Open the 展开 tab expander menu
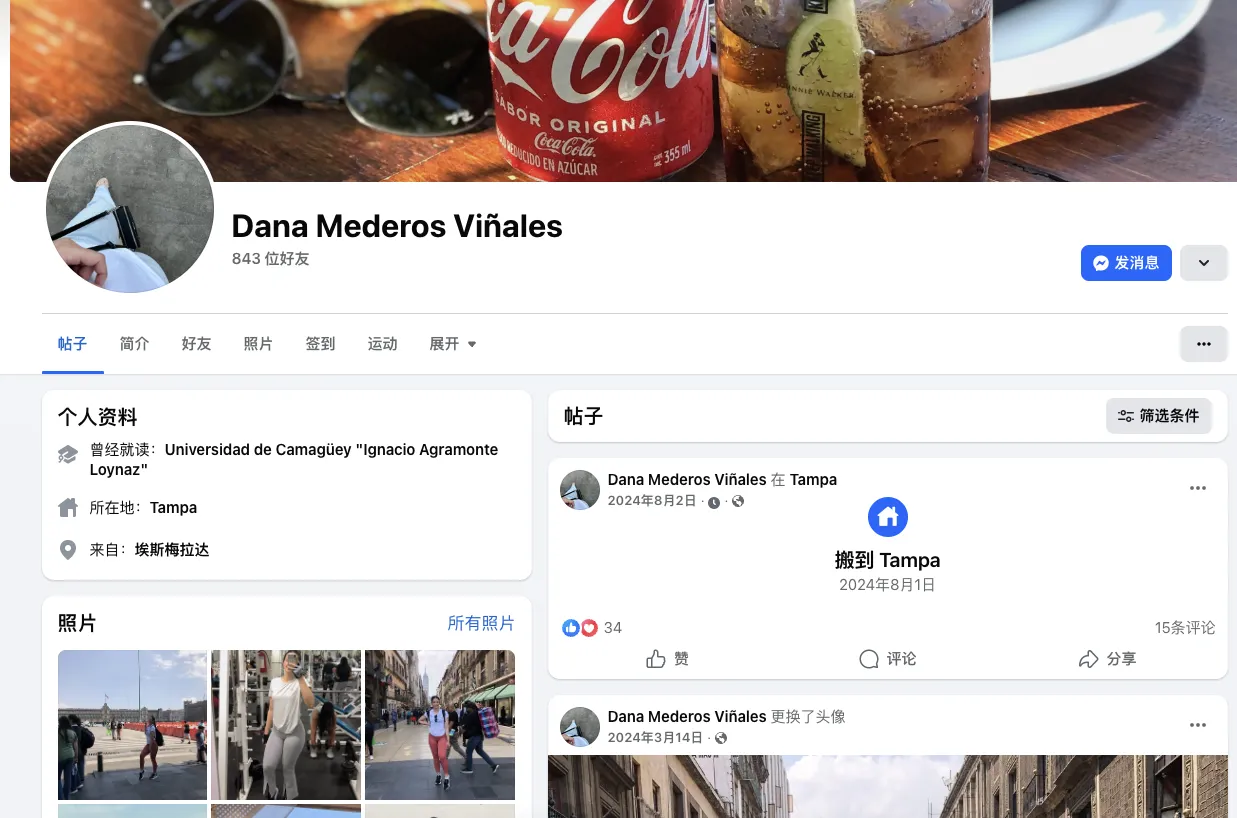 pos(452,343)
